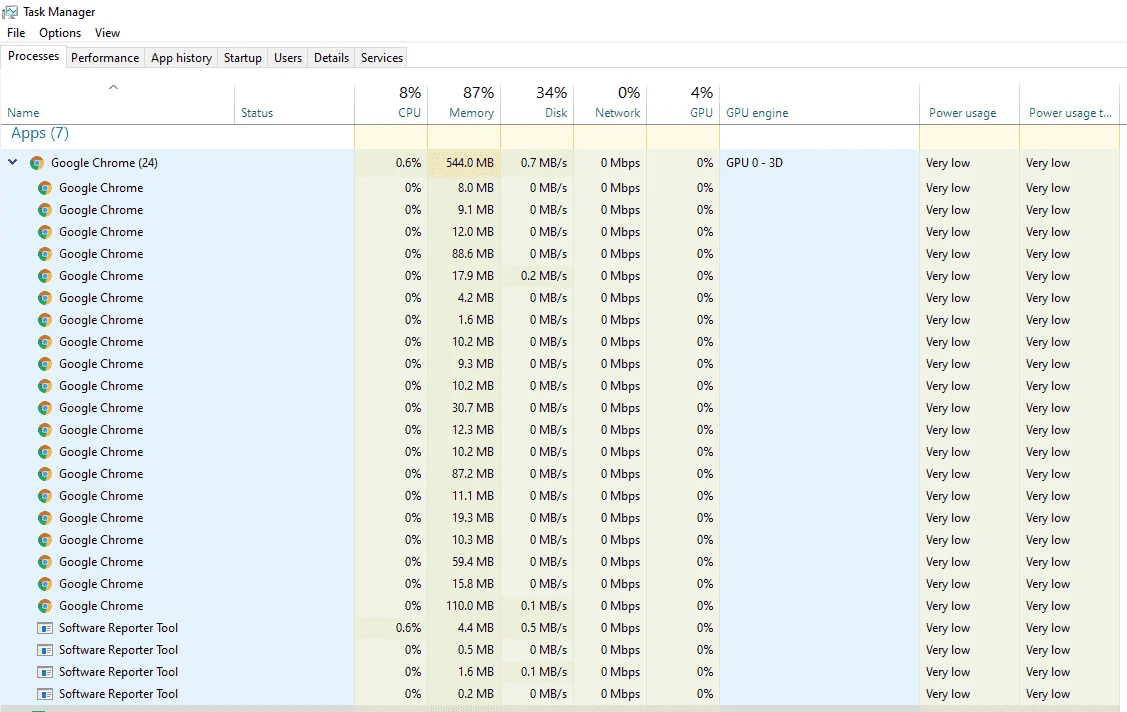
Task: Sort processes by the Disk column
Action: pos(538,102)
